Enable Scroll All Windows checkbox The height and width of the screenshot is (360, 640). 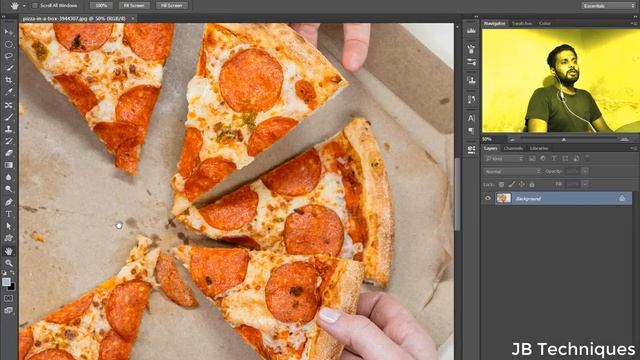pyautogui.click(x=35, y=5)
